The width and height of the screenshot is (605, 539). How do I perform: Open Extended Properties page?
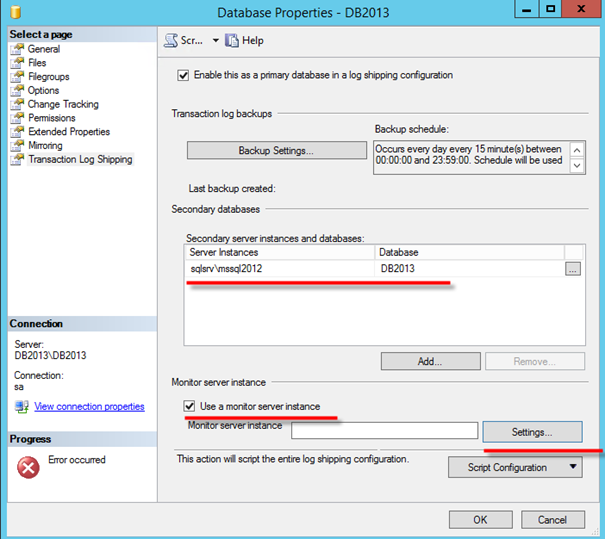pyautogui.click(x=68, y=132)
